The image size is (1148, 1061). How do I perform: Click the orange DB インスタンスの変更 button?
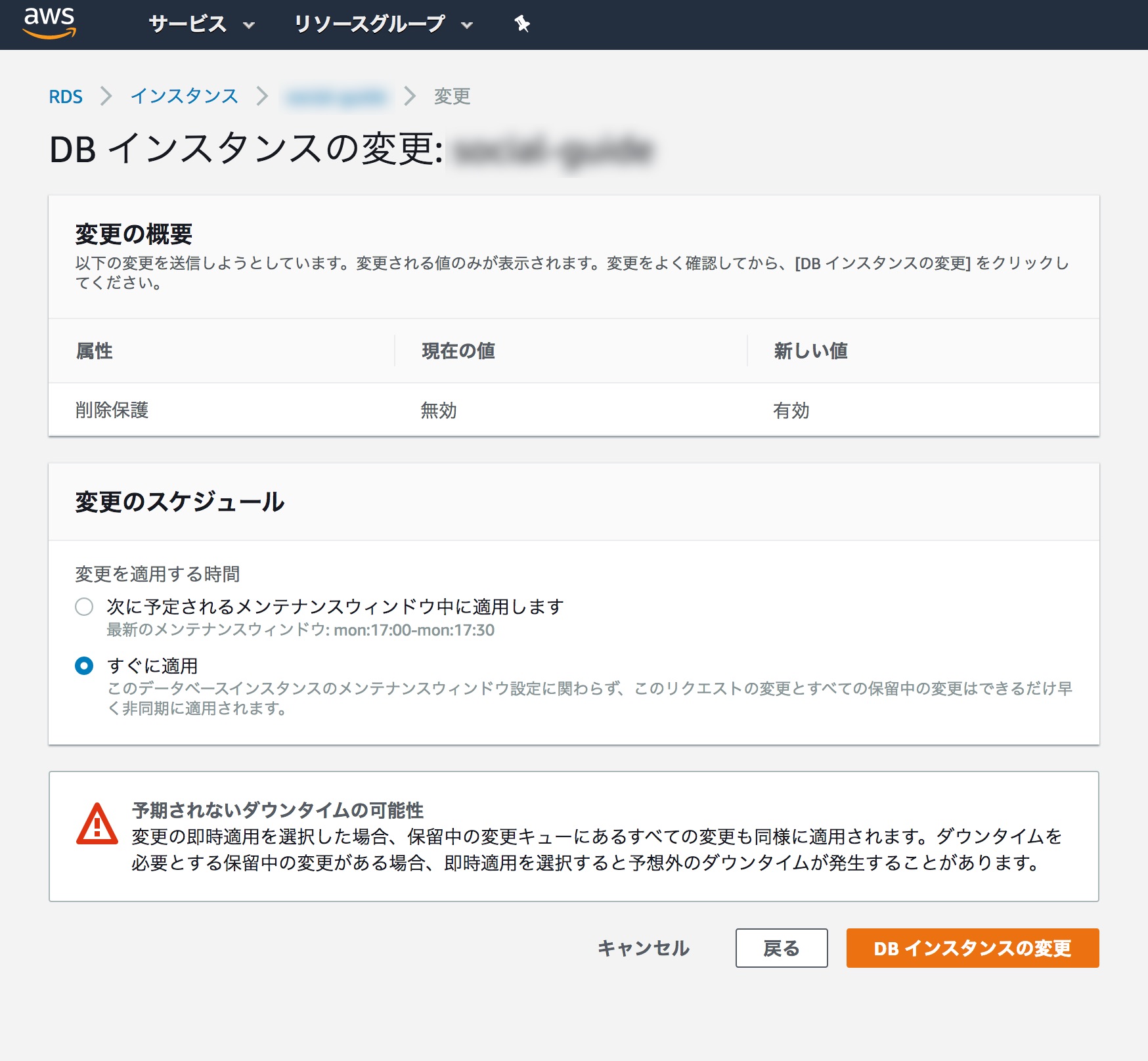click(972, 949)
